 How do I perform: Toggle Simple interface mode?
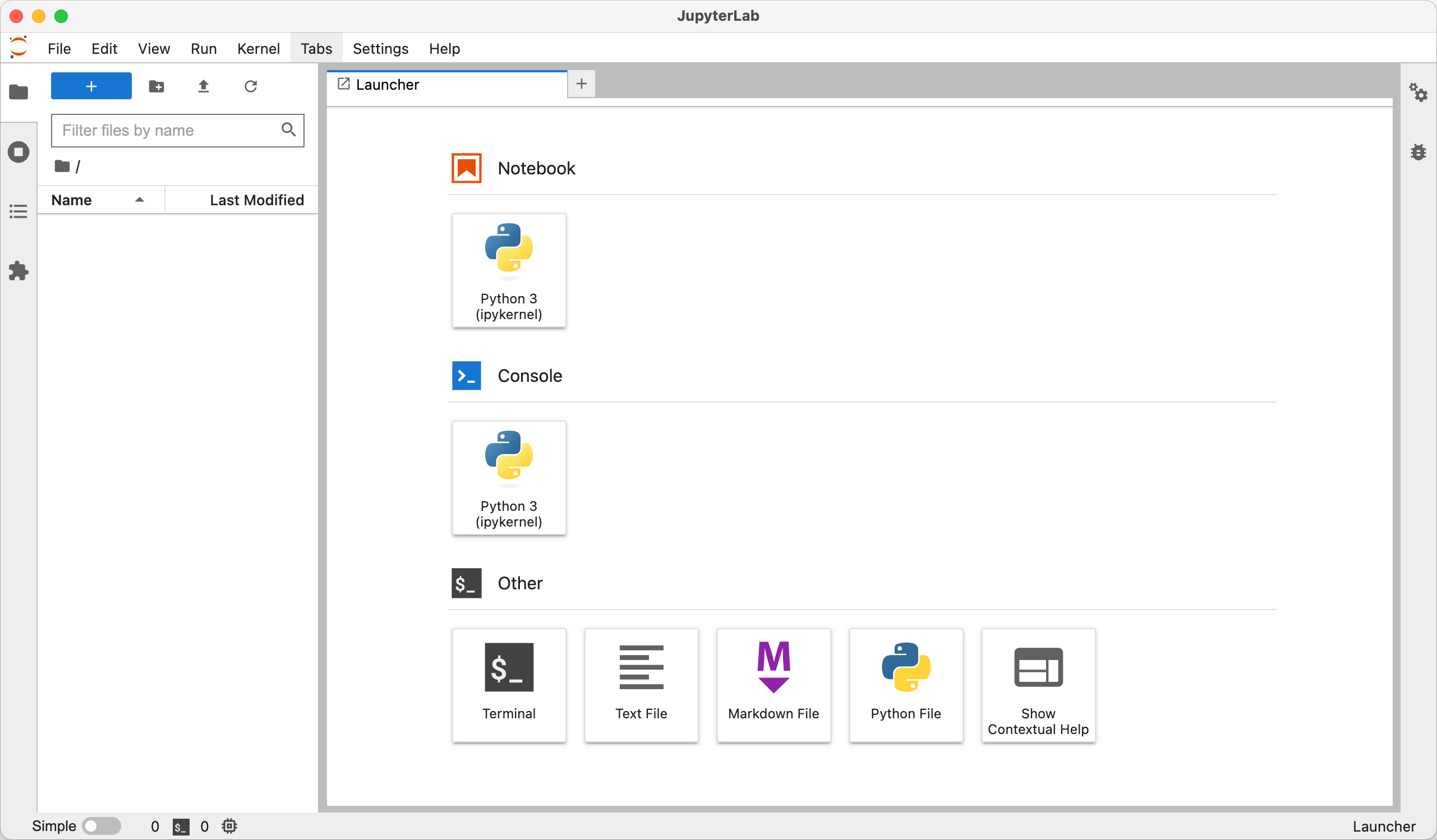coord(102,826)
